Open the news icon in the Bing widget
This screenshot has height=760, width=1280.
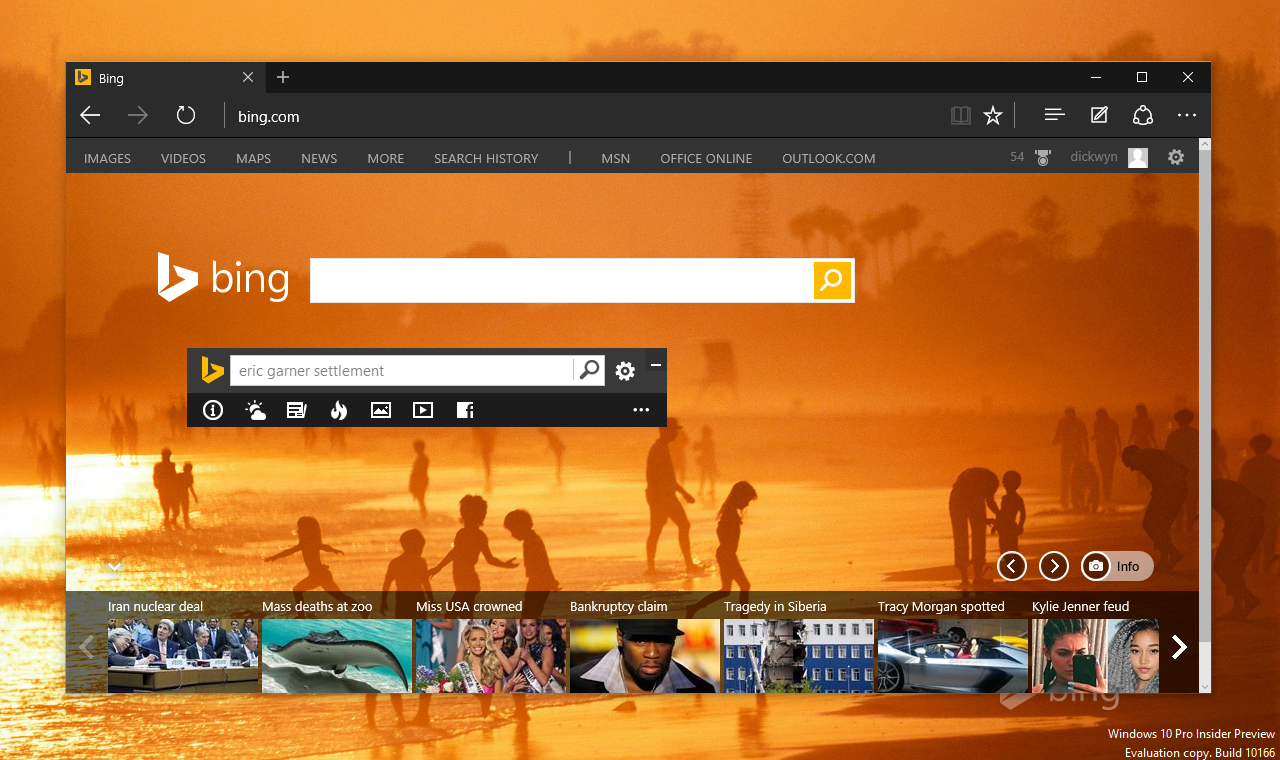click(297, 410)
